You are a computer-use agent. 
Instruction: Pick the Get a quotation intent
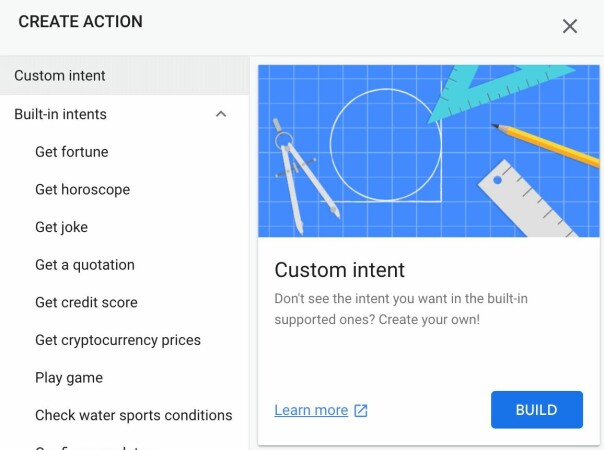point(85,265)
